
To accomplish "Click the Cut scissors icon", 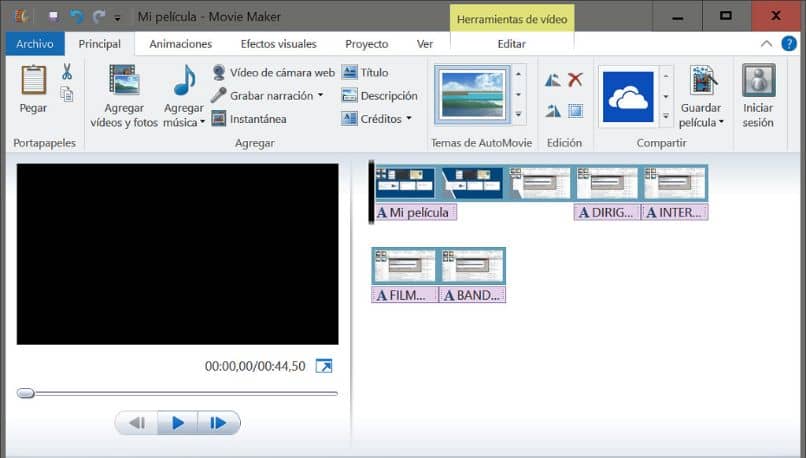I will point(67,71).
